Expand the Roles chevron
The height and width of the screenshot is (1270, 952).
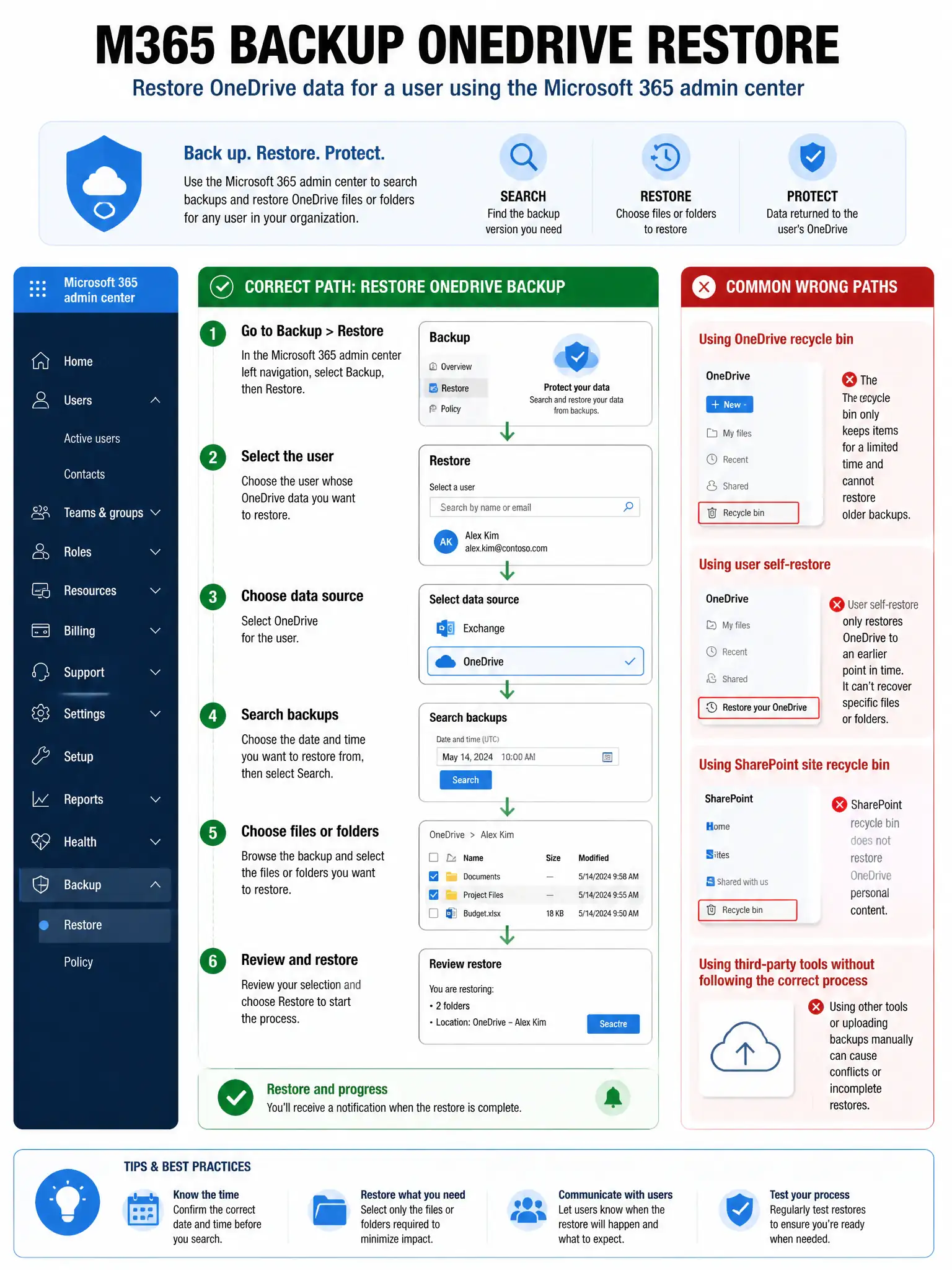click(155, 551)
